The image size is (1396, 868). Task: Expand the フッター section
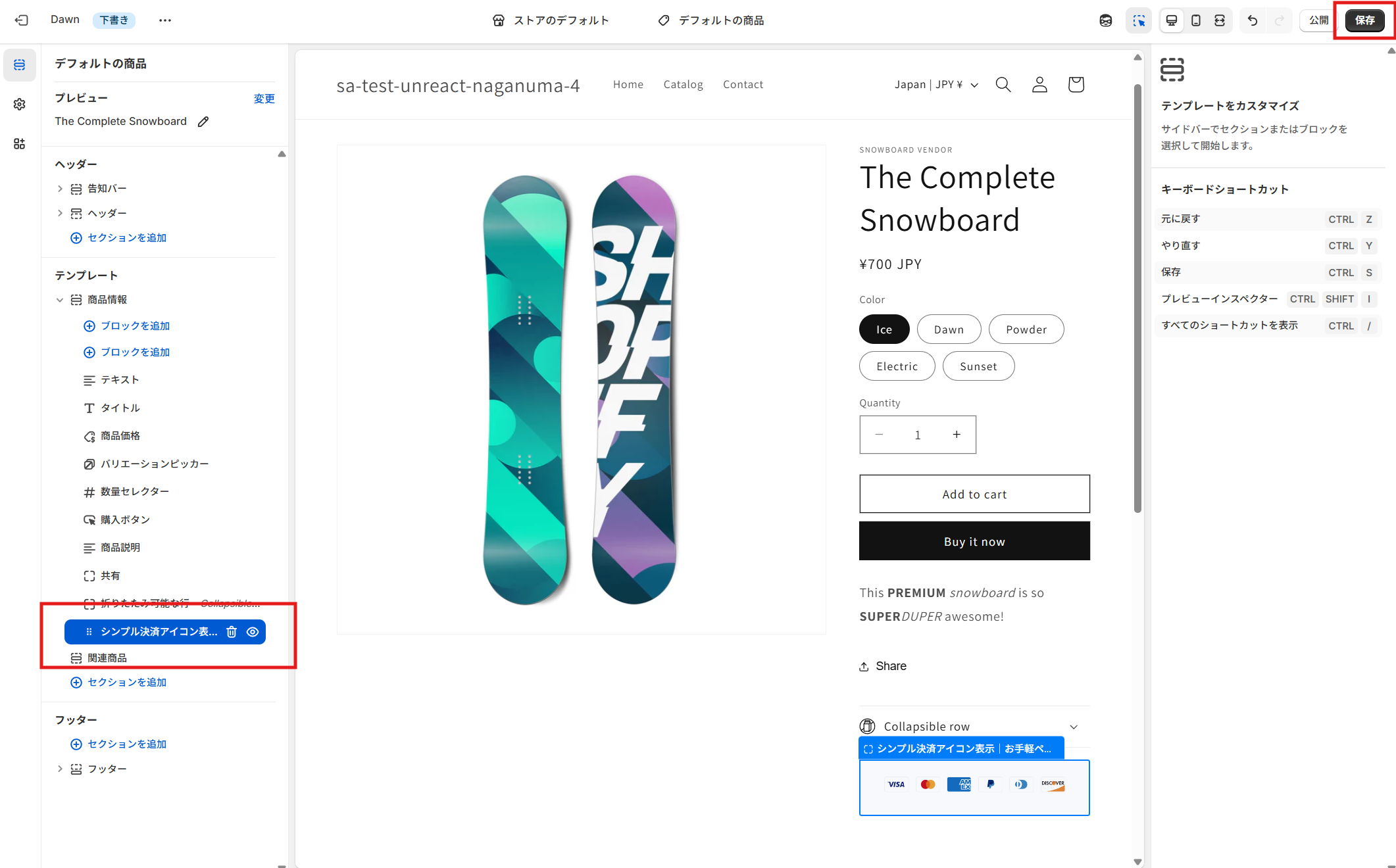pyautogui.click(x=60, y=768)
